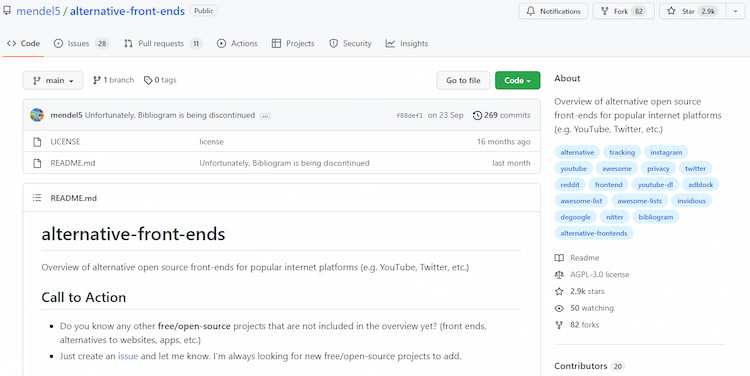Click the repository book icon beside mendel5
This screenshot has width=750, height=376.
click(x=7, y=11)
